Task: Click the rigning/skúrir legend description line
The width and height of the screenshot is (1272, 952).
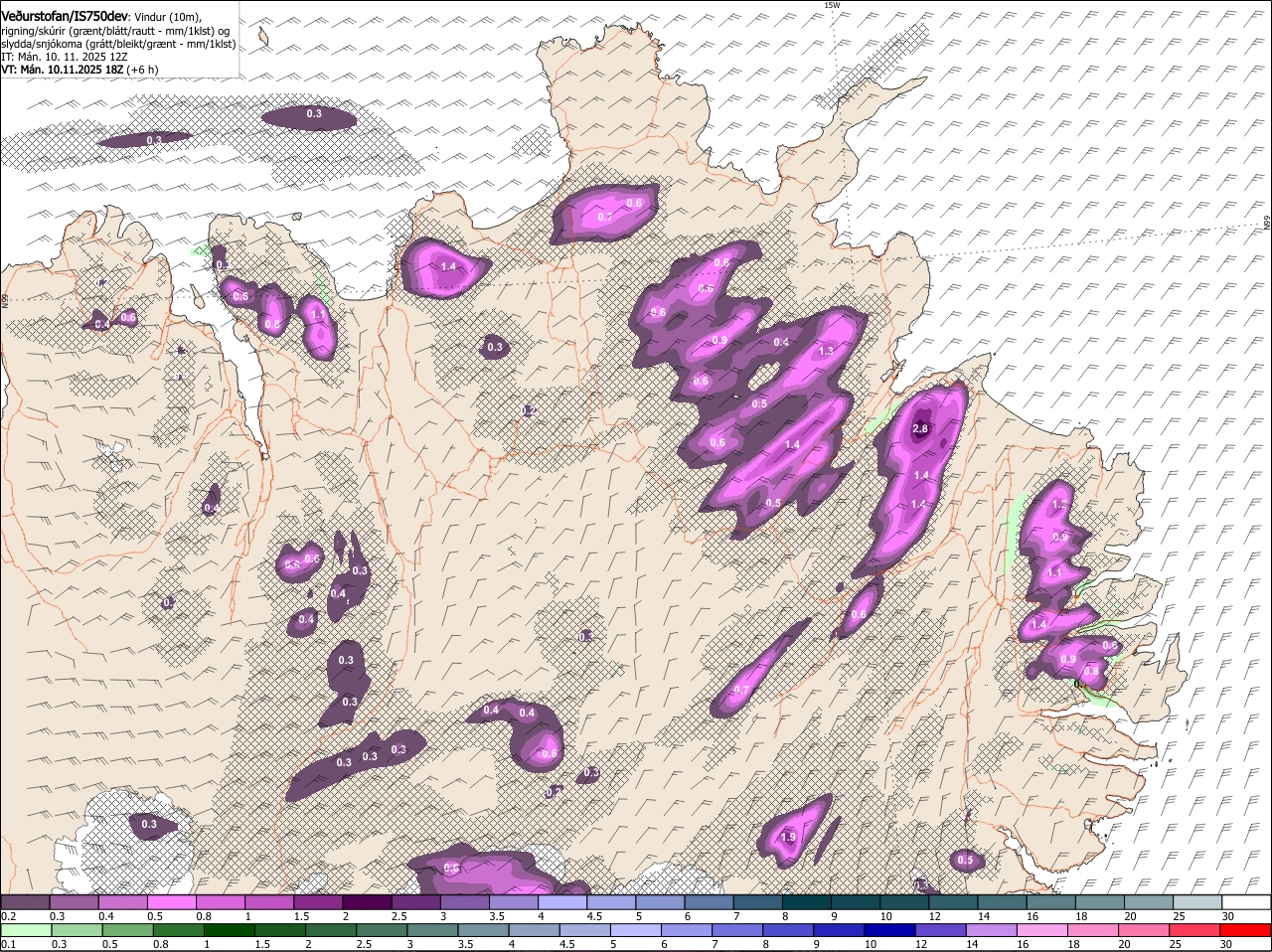Action: (115, 32)
